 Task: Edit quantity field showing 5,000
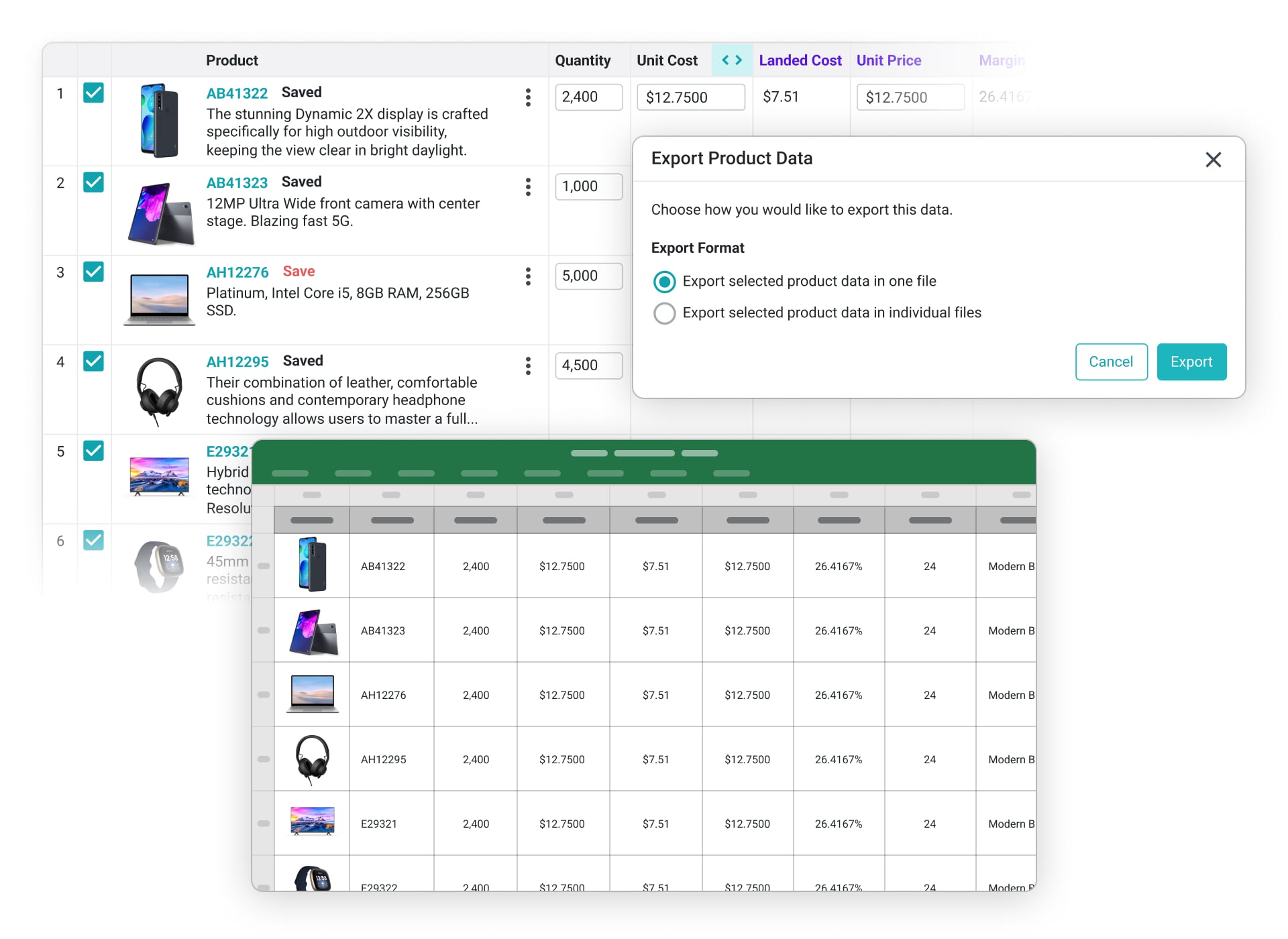(x=588, y=276)
